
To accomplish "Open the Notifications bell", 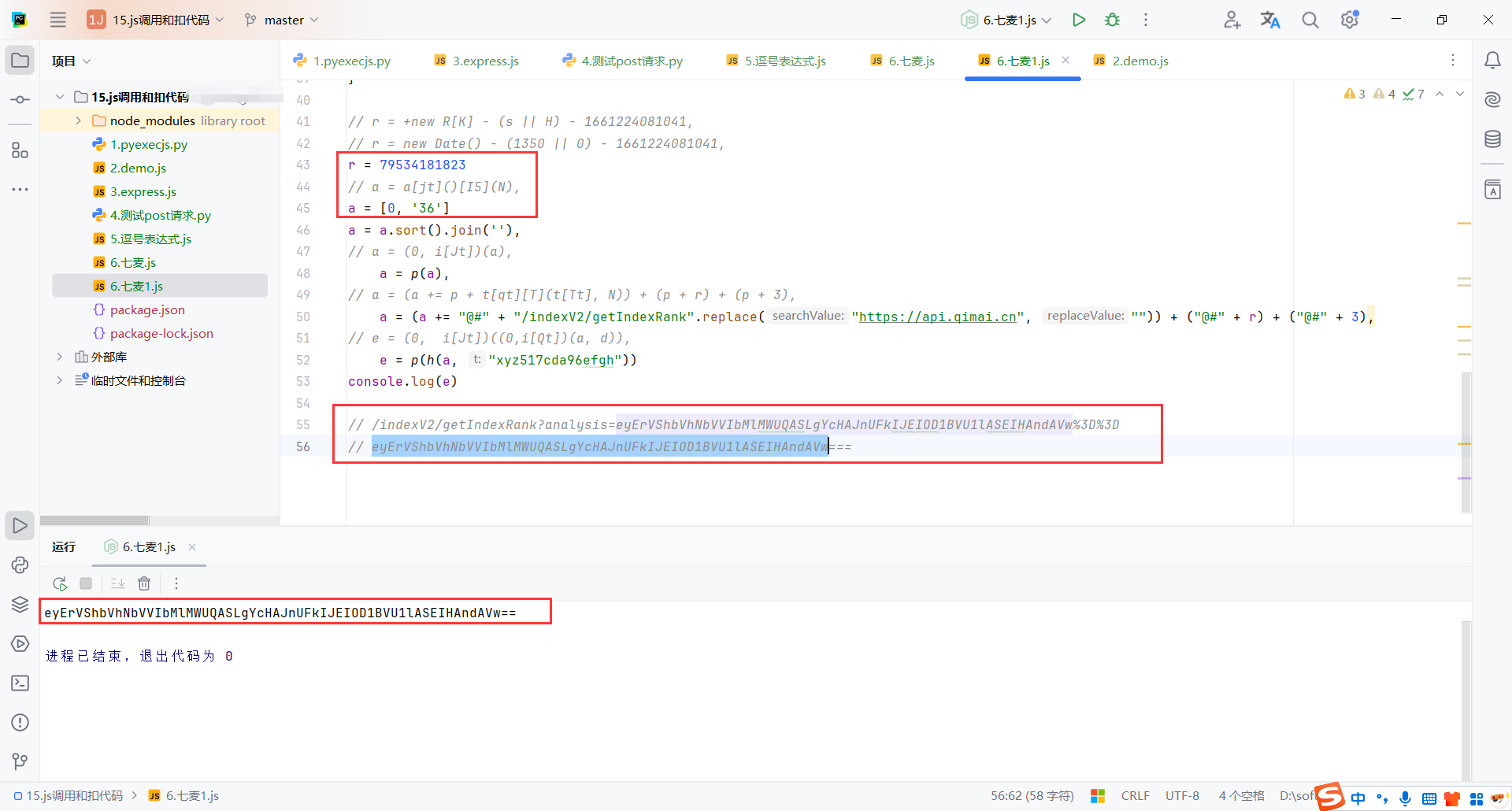I will coord(1492,61).
